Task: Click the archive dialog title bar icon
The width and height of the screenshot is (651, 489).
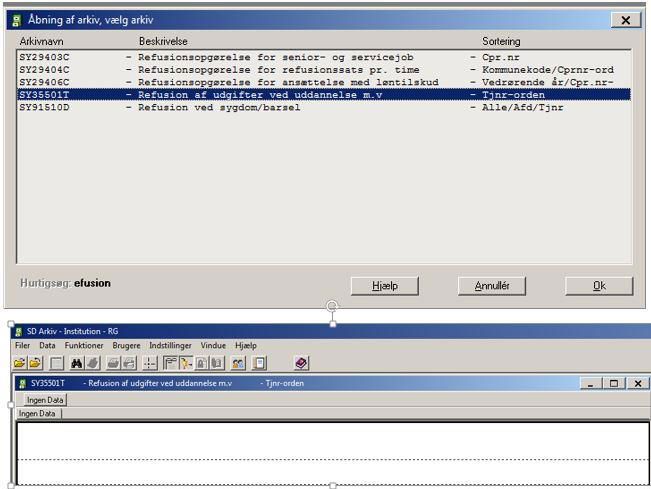Action: click(x=17, y=20)
